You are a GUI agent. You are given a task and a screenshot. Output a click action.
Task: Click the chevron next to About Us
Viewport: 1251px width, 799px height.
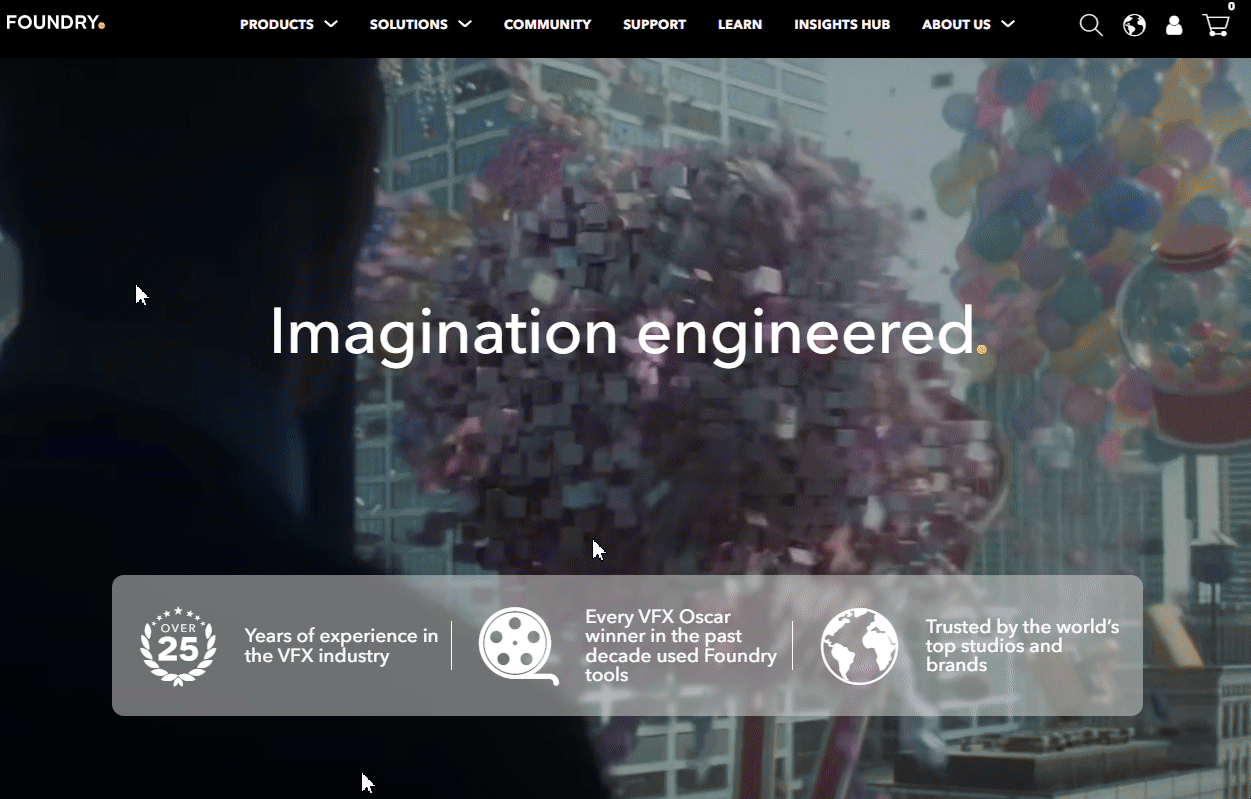click(x=1009, y=24)
